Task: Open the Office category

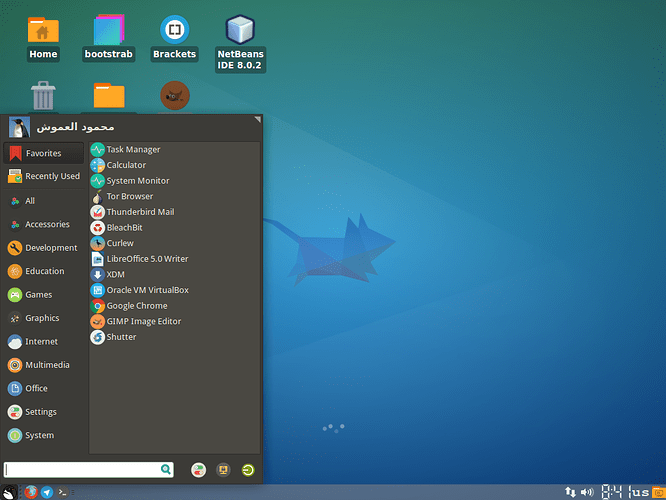Action: tap(43, 388)
